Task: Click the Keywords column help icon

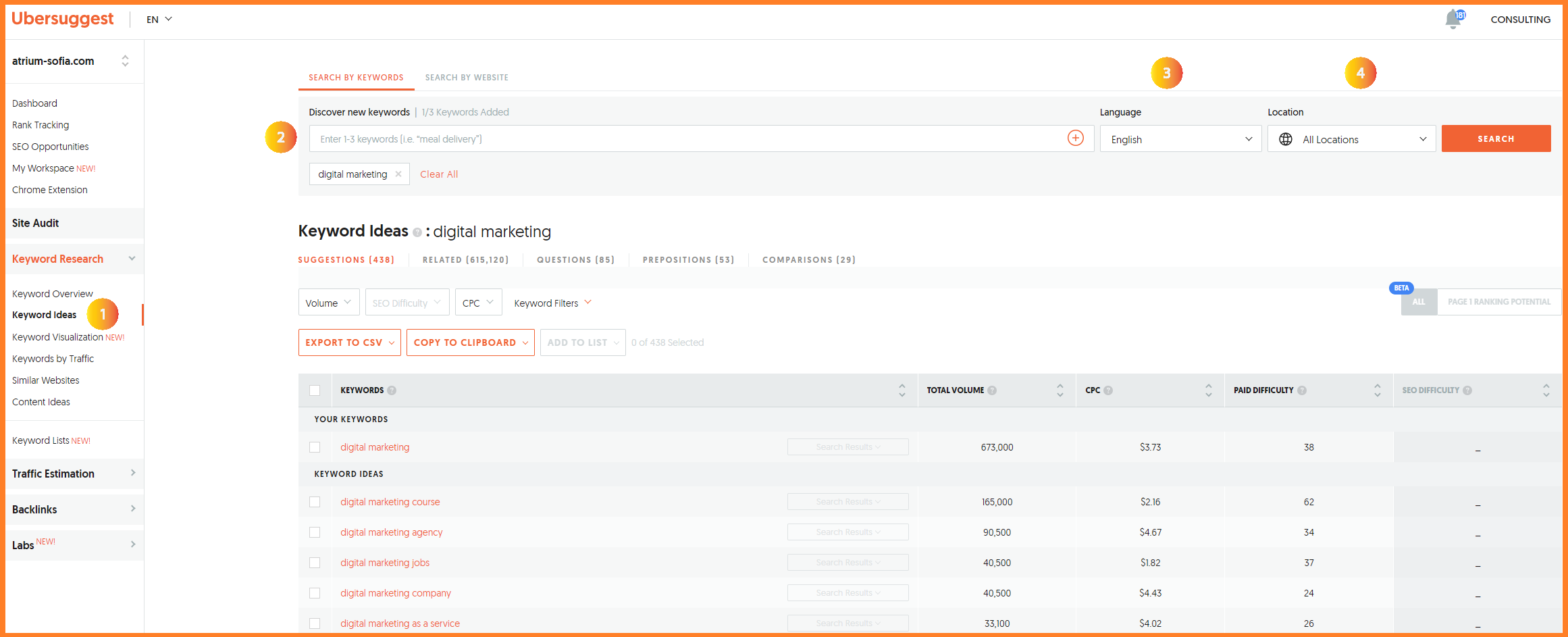Action: 392,390
